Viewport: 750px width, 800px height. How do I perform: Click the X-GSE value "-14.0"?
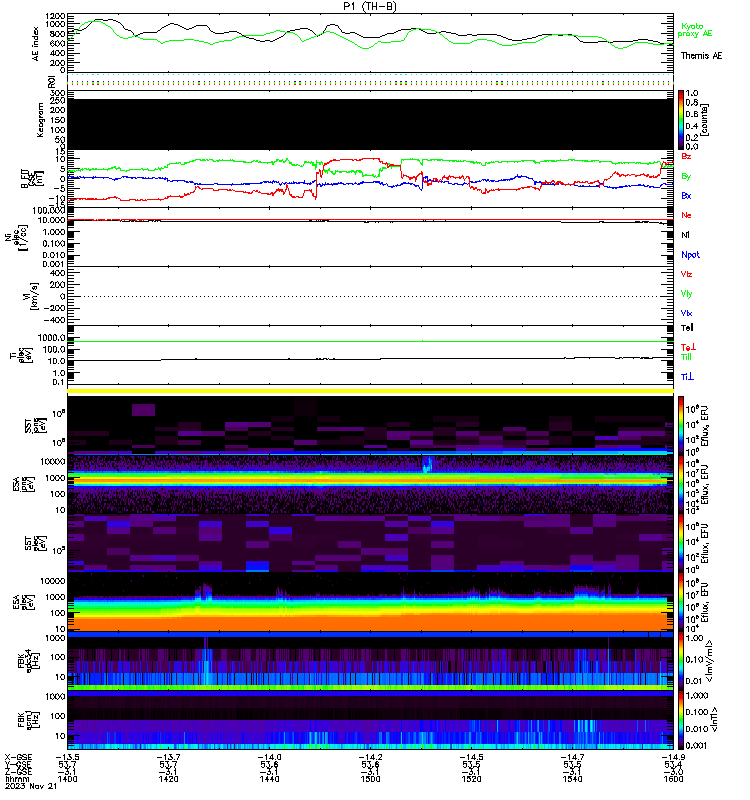coord(269,757)
